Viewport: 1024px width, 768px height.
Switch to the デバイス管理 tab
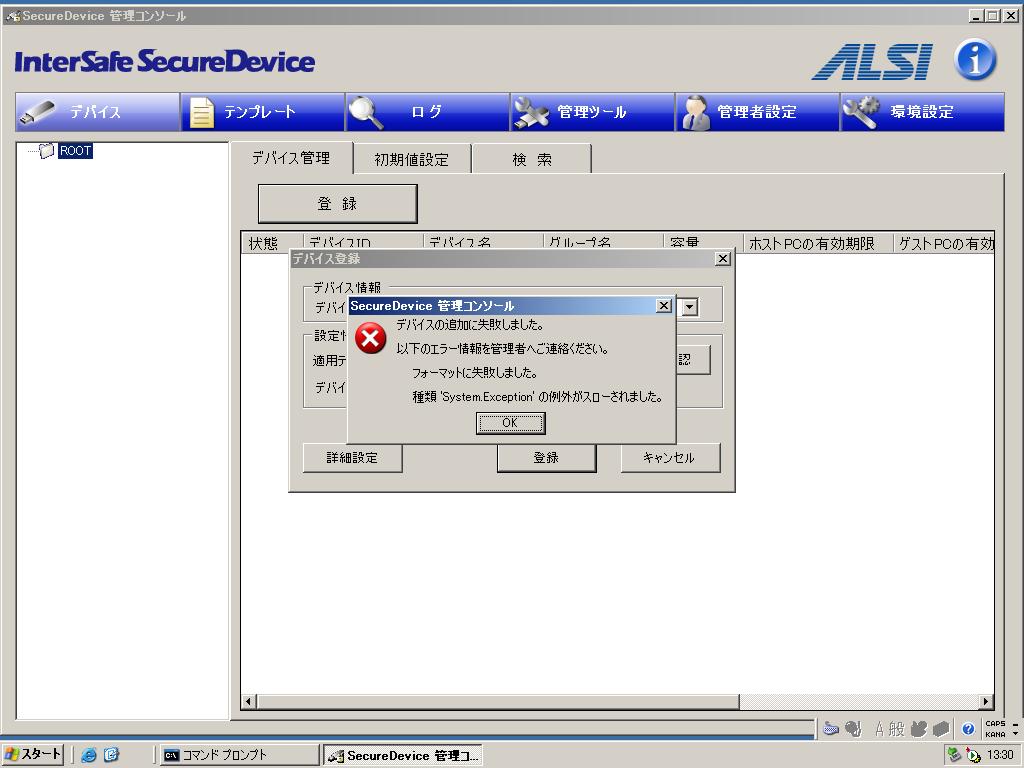[291, 158]
